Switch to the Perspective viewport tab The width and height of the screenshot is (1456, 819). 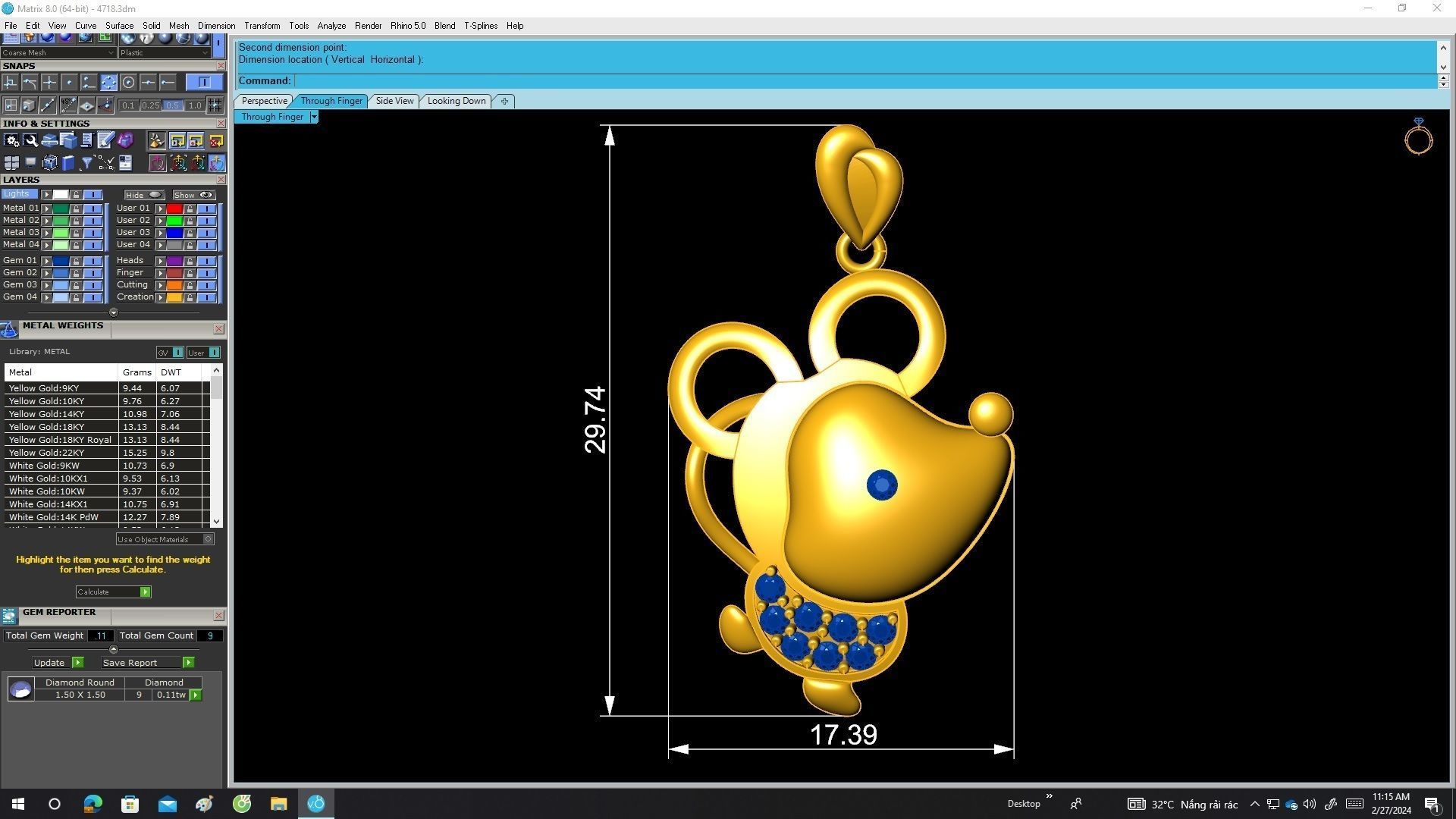264,101
